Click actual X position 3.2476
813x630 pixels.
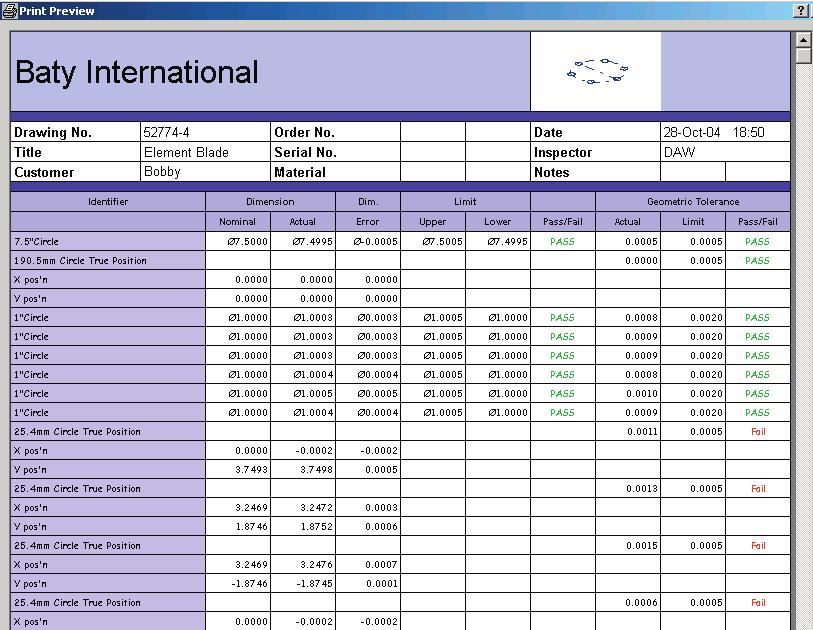[316, 565]
